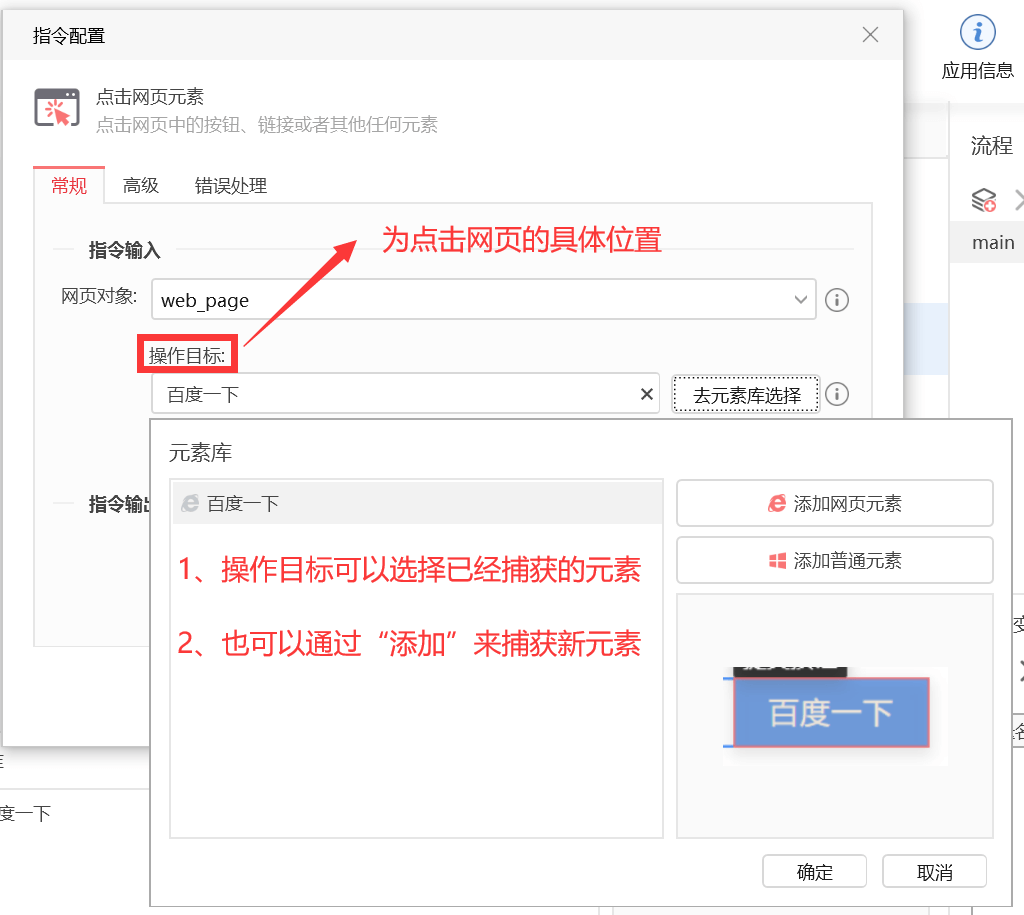Select 百度一下 row in 元素库 list

click(417, 503)
